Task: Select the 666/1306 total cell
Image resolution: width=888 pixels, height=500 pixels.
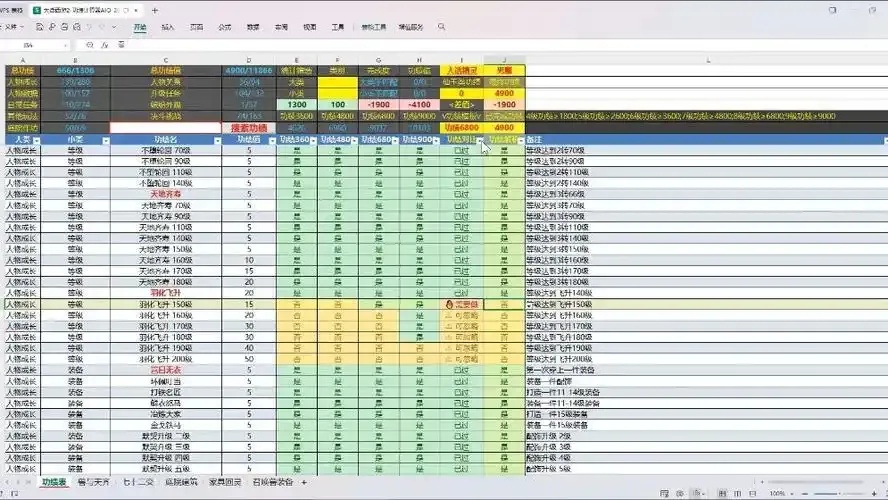Action: click(75, 71)
